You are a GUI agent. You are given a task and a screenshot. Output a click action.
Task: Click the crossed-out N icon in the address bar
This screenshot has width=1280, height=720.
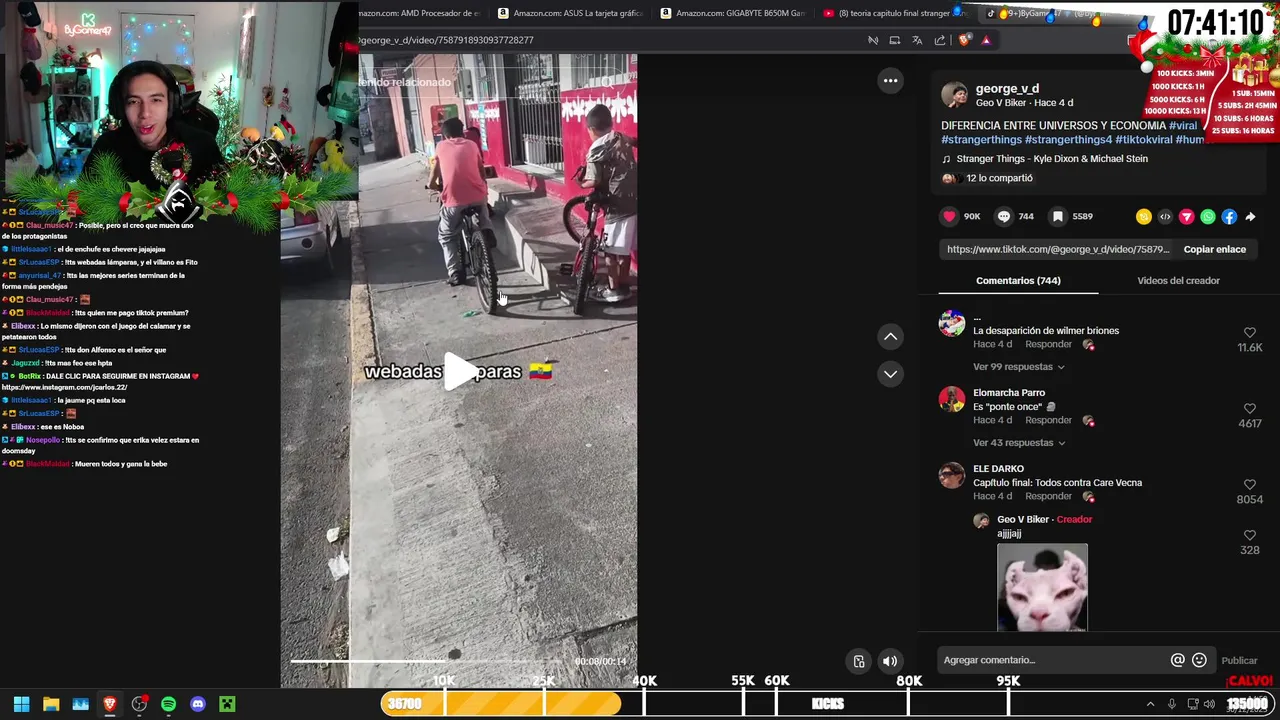tap(873, 40)
